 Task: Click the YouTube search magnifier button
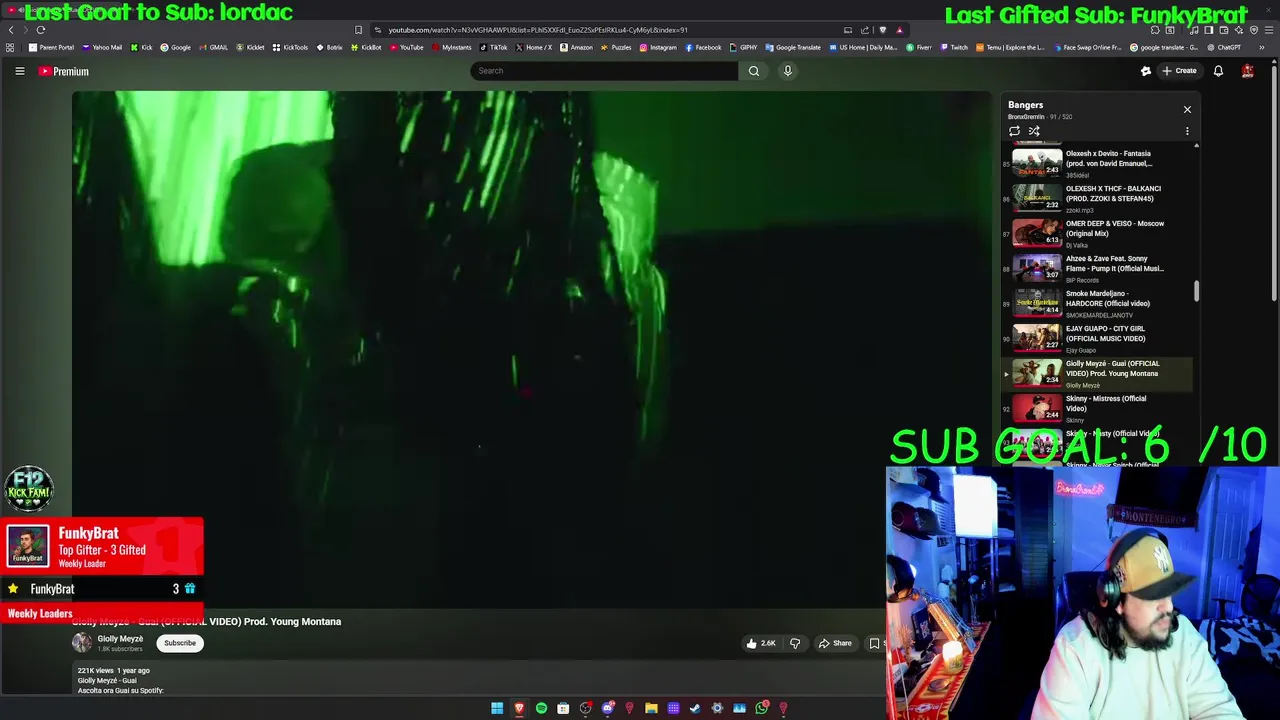(754, 71)
